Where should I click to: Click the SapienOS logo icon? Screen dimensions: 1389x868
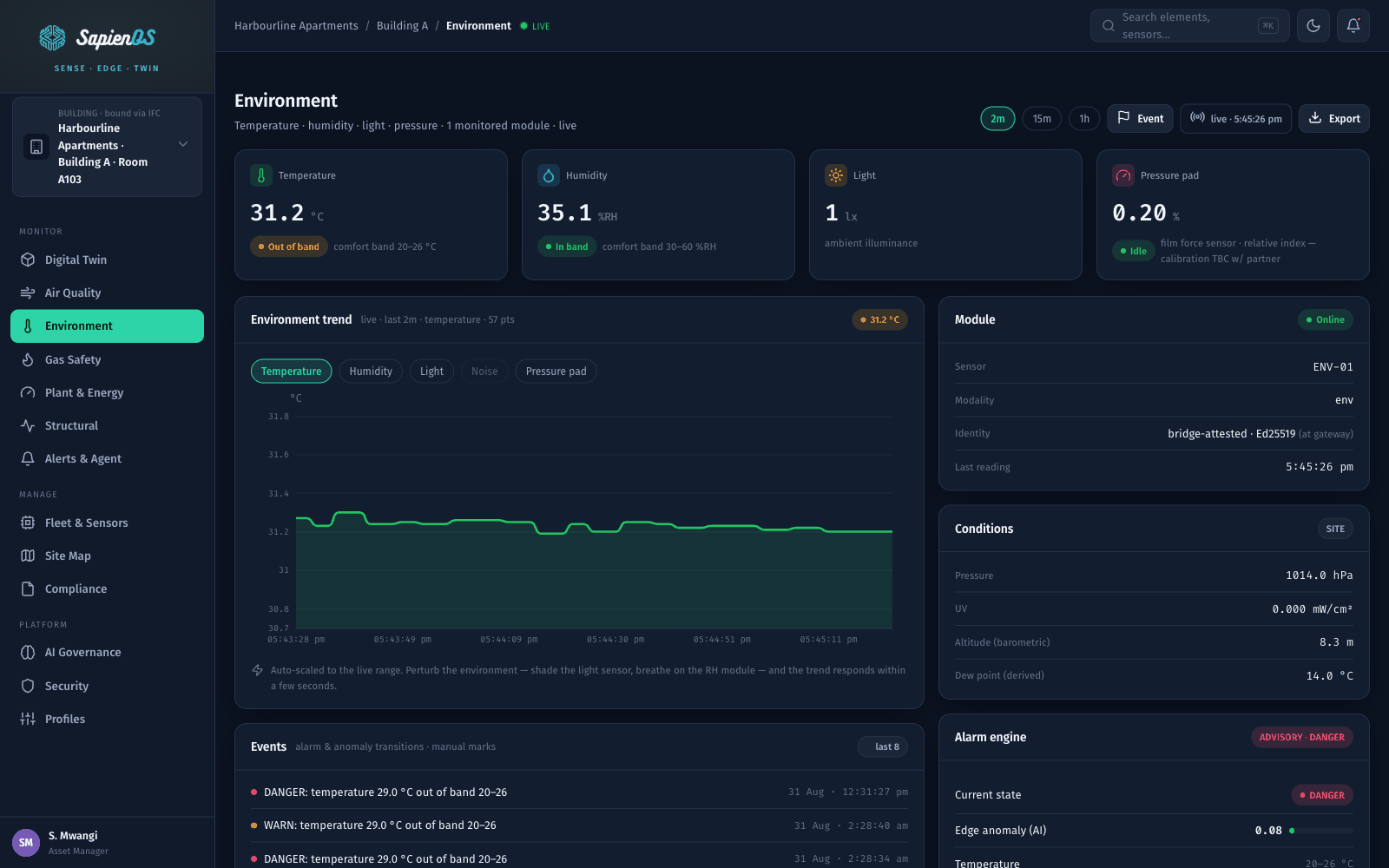[x=52, y=37]
